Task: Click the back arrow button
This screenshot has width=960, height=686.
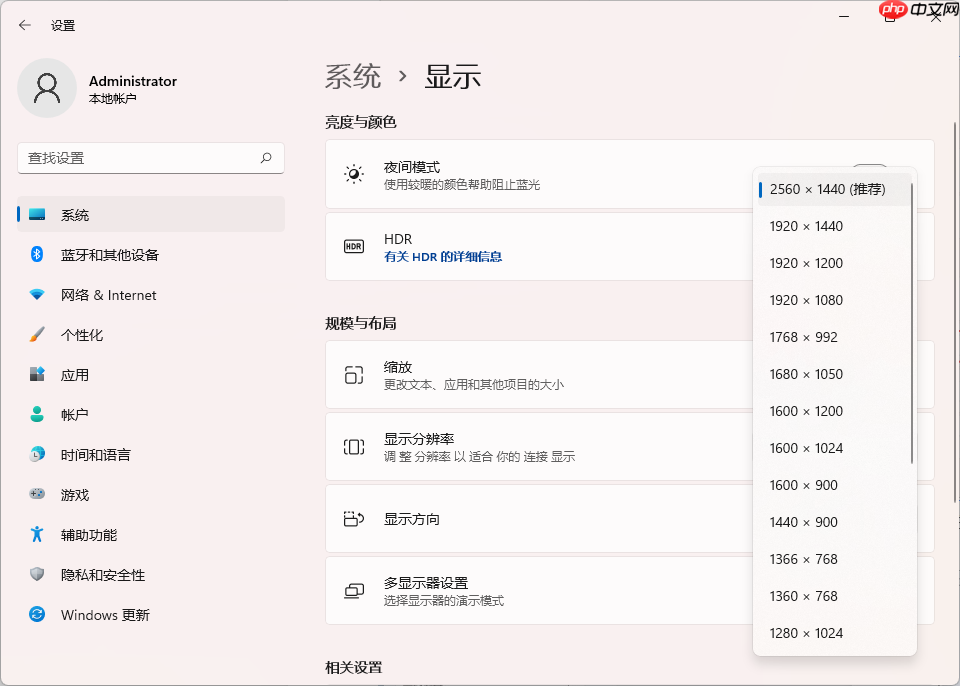Action: click(23, 25)
